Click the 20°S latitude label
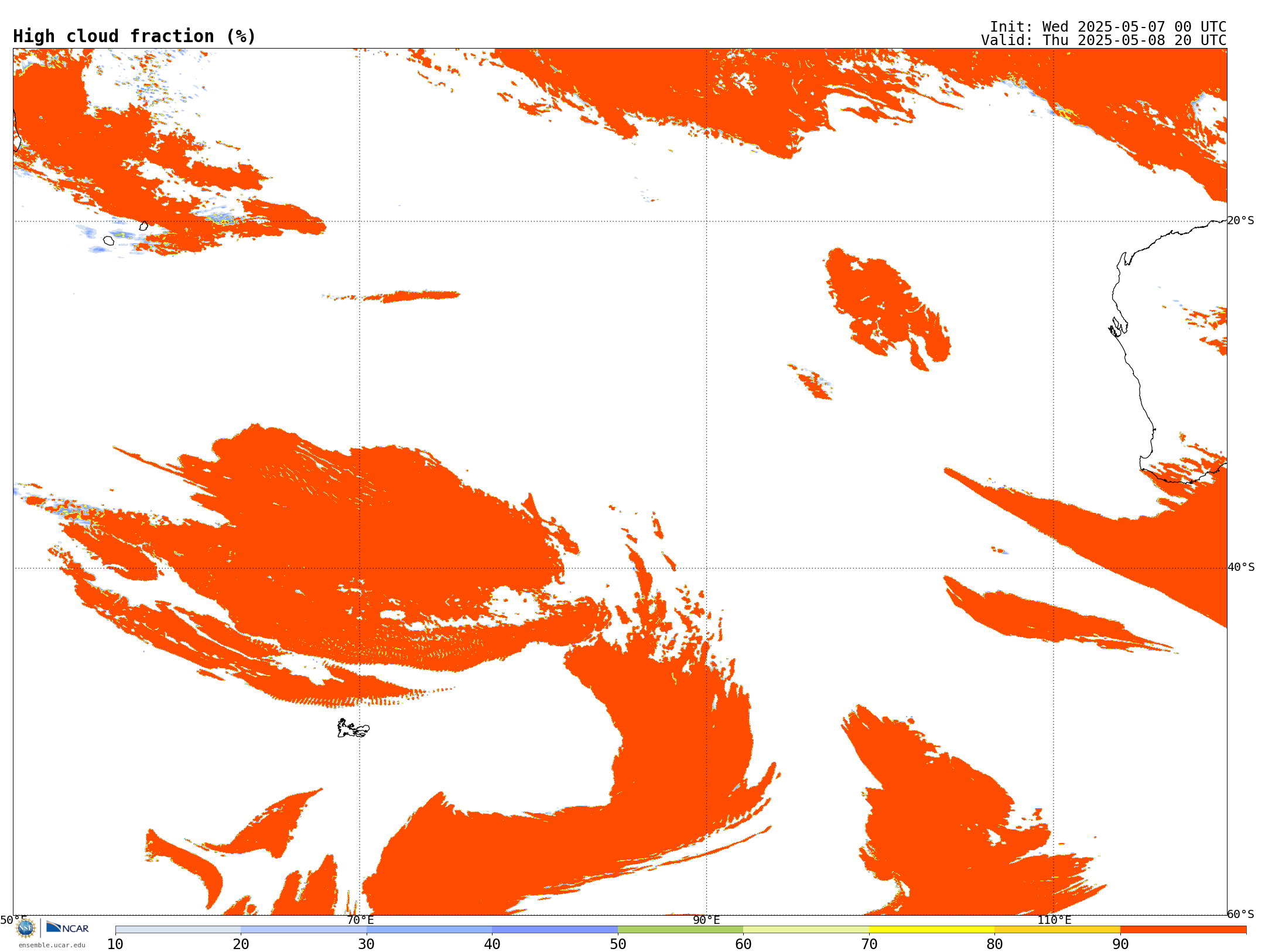The width and height of the screenshot is (1265, 952). click(x=1240, y=221)
